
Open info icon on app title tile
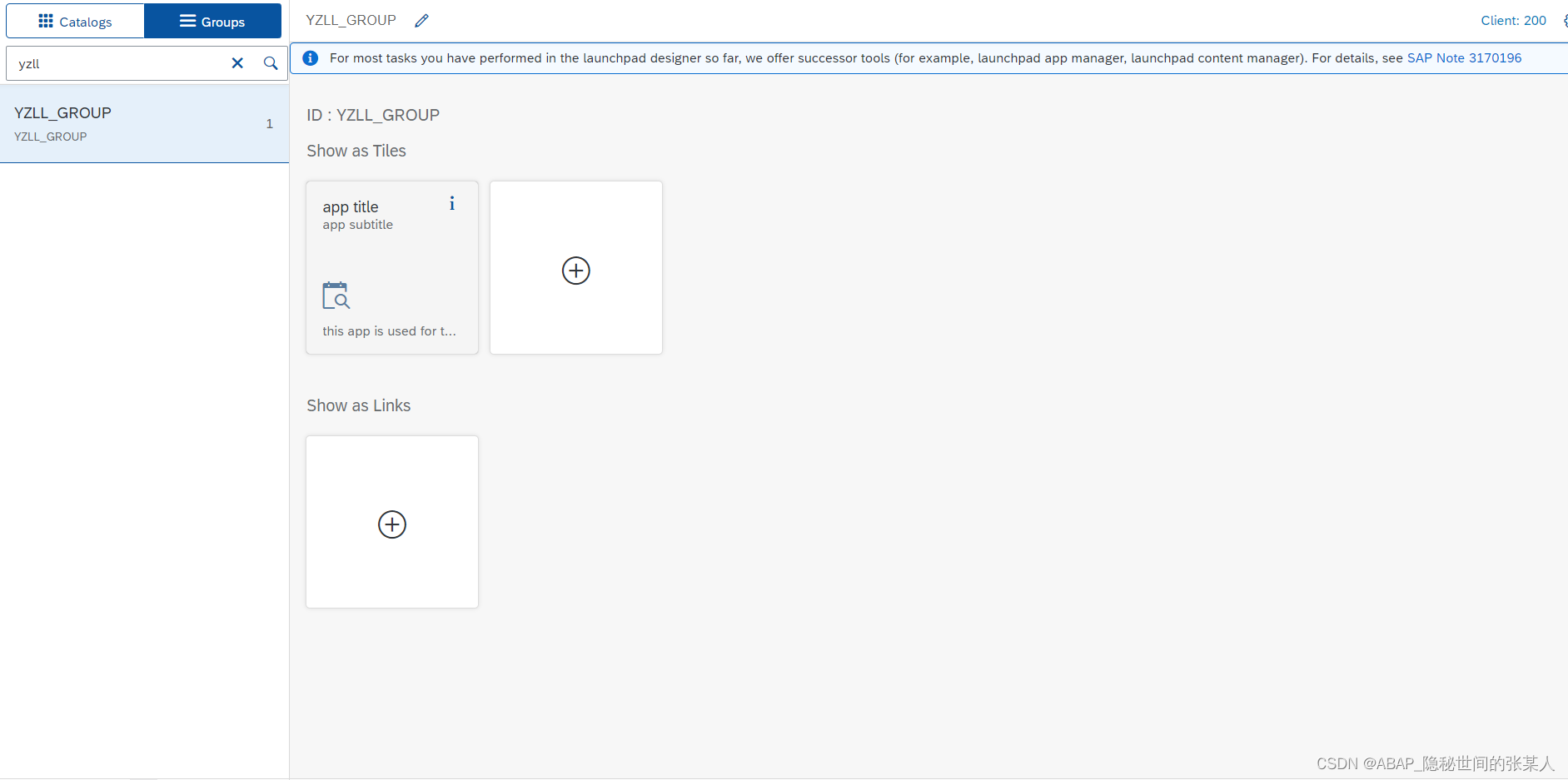pos(452,203)
